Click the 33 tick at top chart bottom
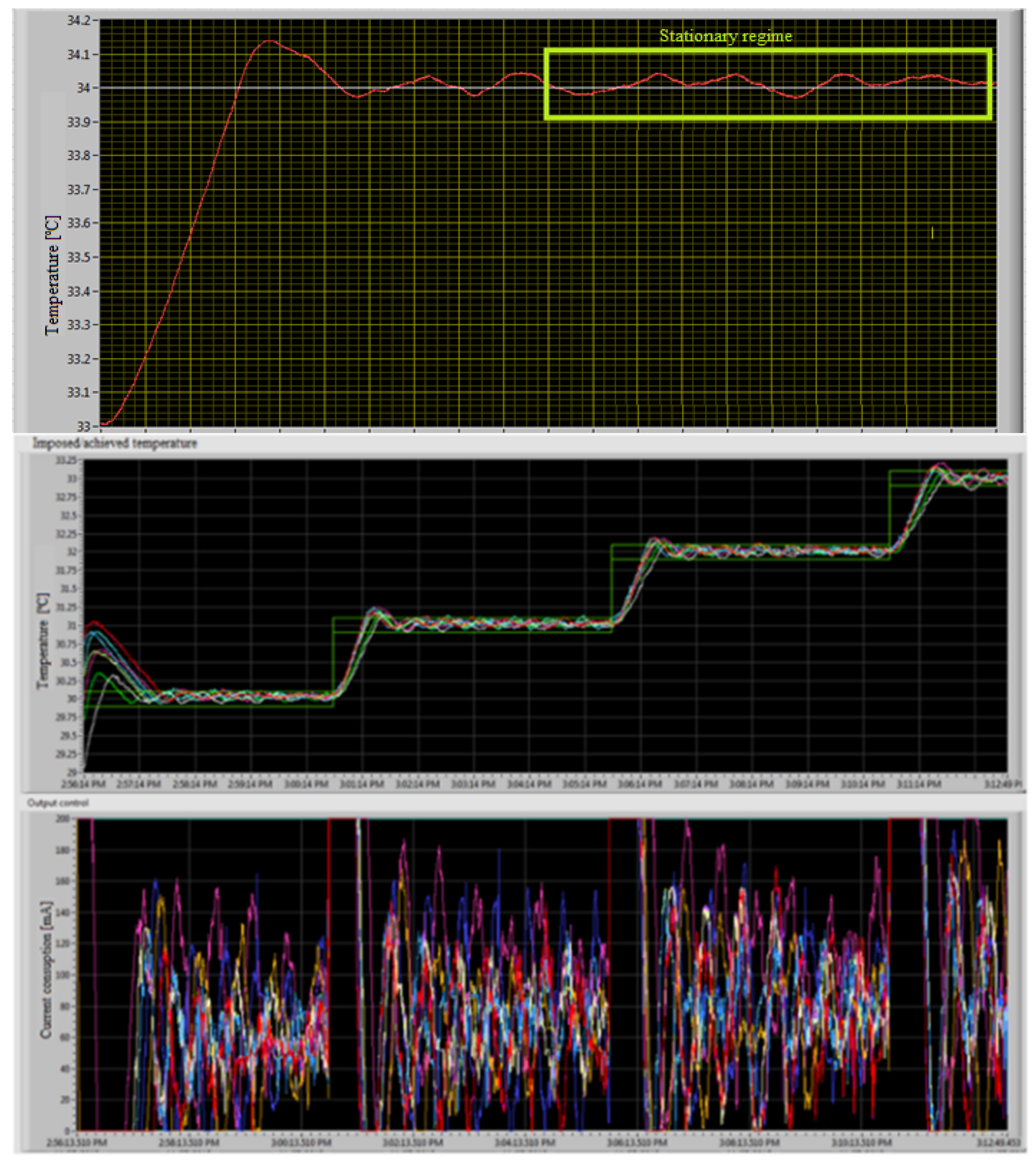 point(84,426)
